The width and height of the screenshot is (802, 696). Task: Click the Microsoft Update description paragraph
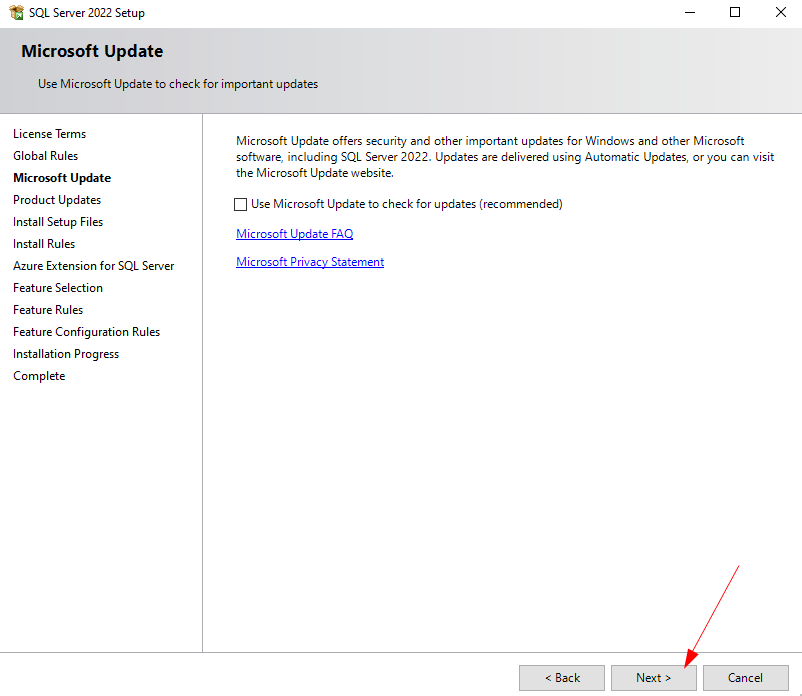(505, 157)
